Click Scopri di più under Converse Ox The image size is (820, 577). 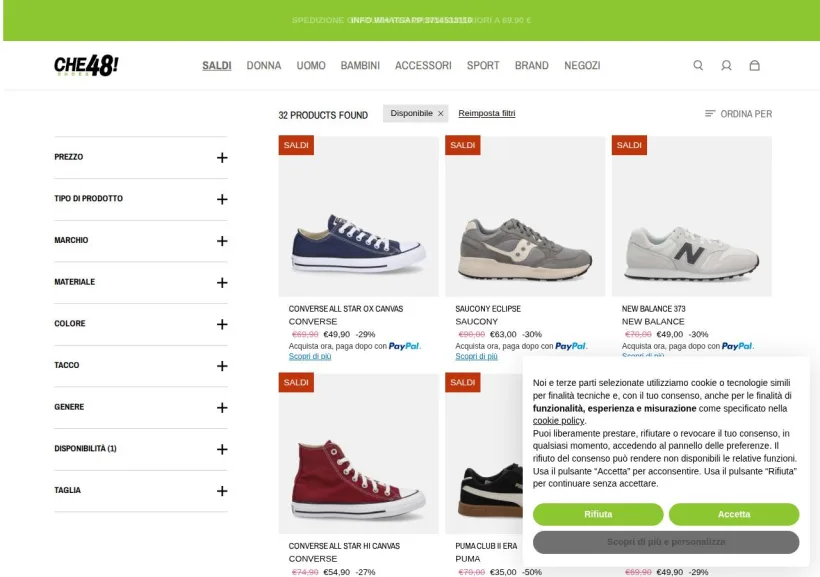click(x=310, y=356)
